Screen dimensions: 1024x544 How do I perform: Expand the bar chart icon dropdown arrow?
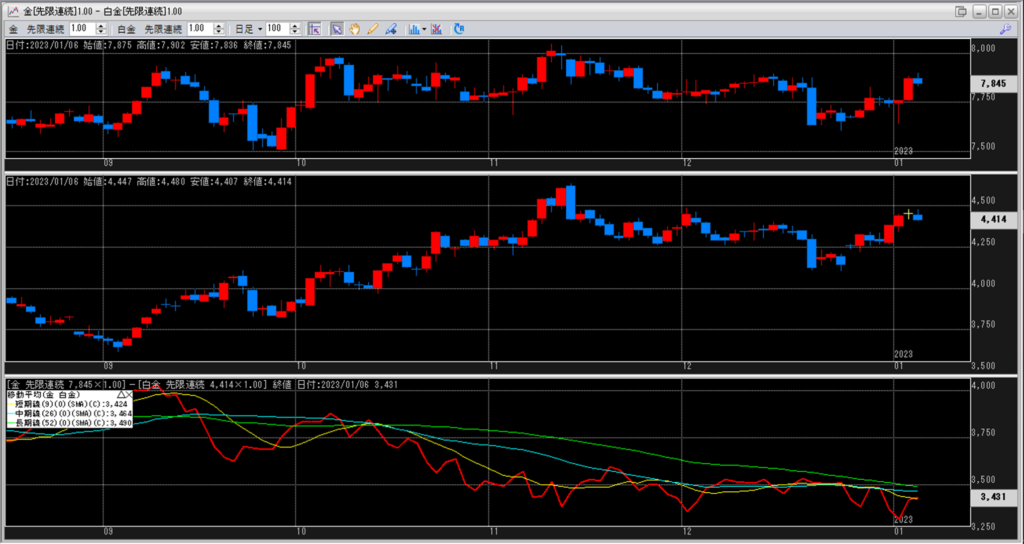click(425, 29)
